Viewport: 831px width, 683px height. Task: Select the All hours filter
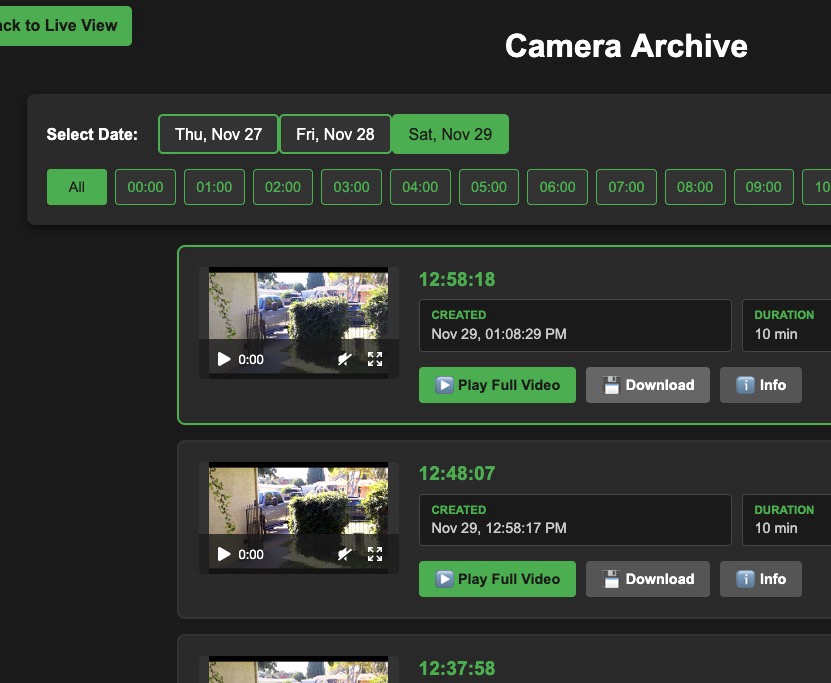[77, 187]
